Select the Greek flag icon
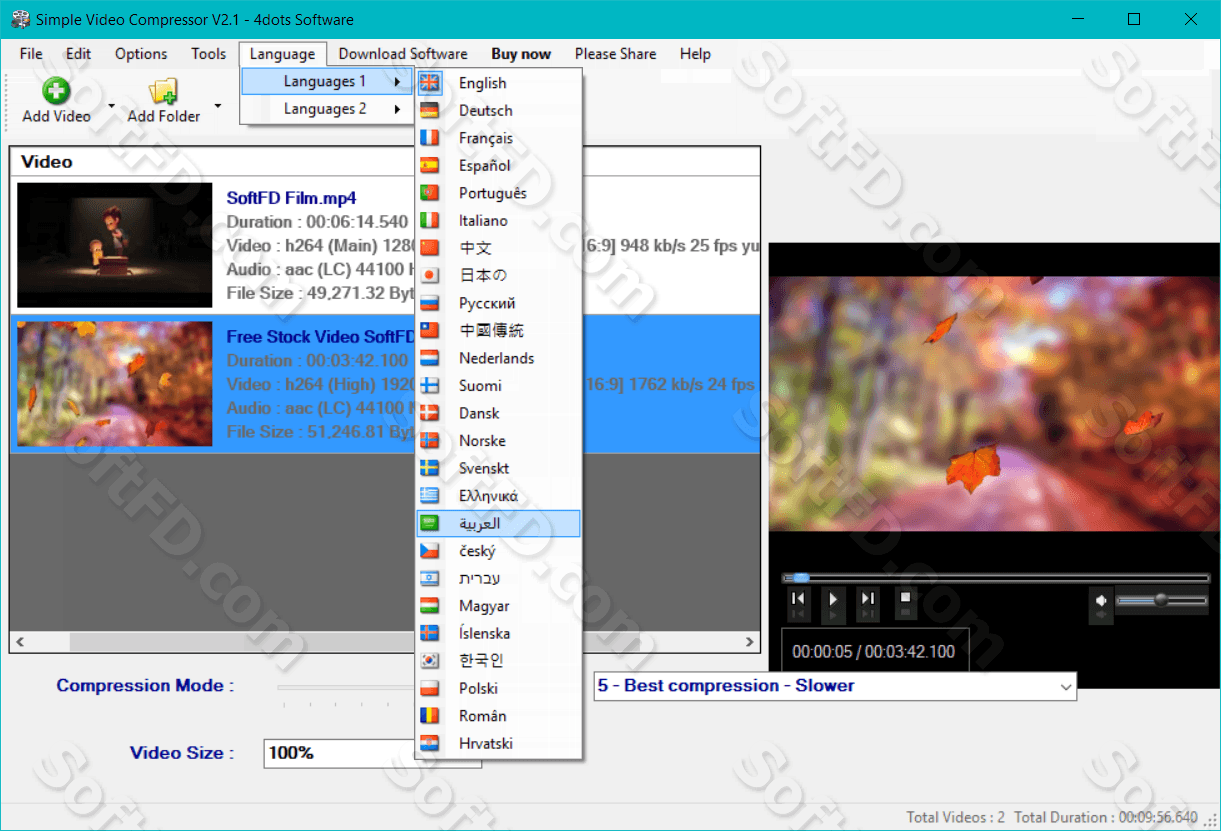Screen dimensions: 1221x831 tap(430, 495)
